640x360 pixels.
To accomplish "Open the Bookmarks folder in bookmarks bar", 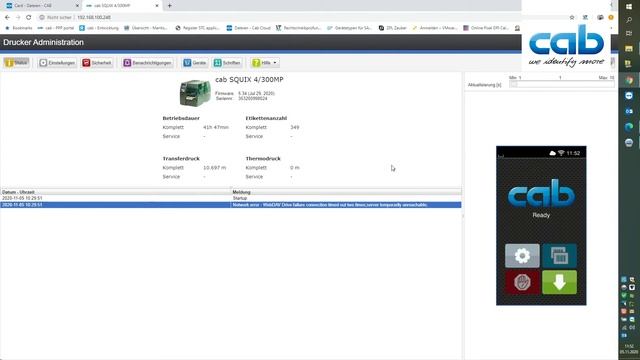I will [x=18, y=28].
